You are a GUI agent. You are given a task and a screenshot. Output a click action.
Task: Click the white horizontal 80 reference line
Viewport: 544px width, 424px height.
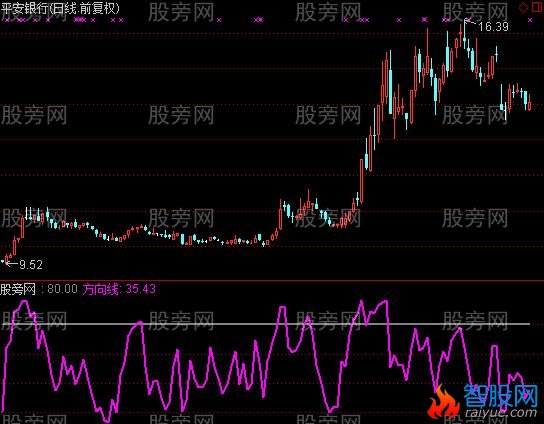click(x=266, y=324)
